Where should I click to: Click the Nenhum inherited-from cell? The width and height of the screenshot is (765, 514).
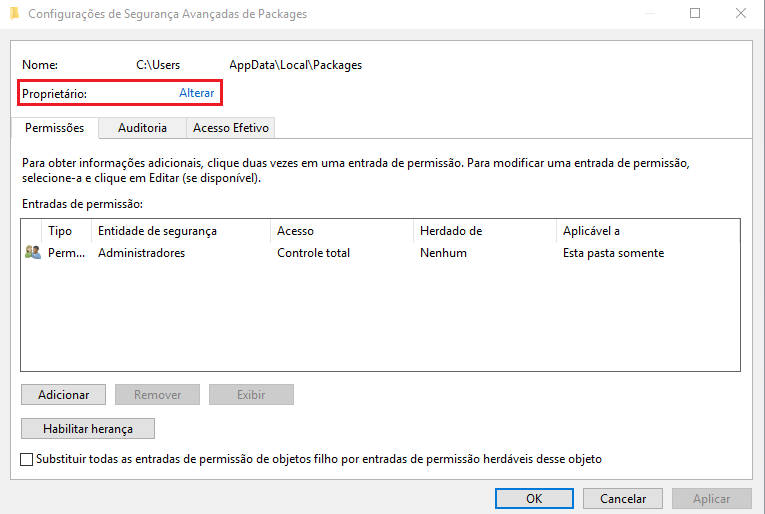[x=443, y=253]
